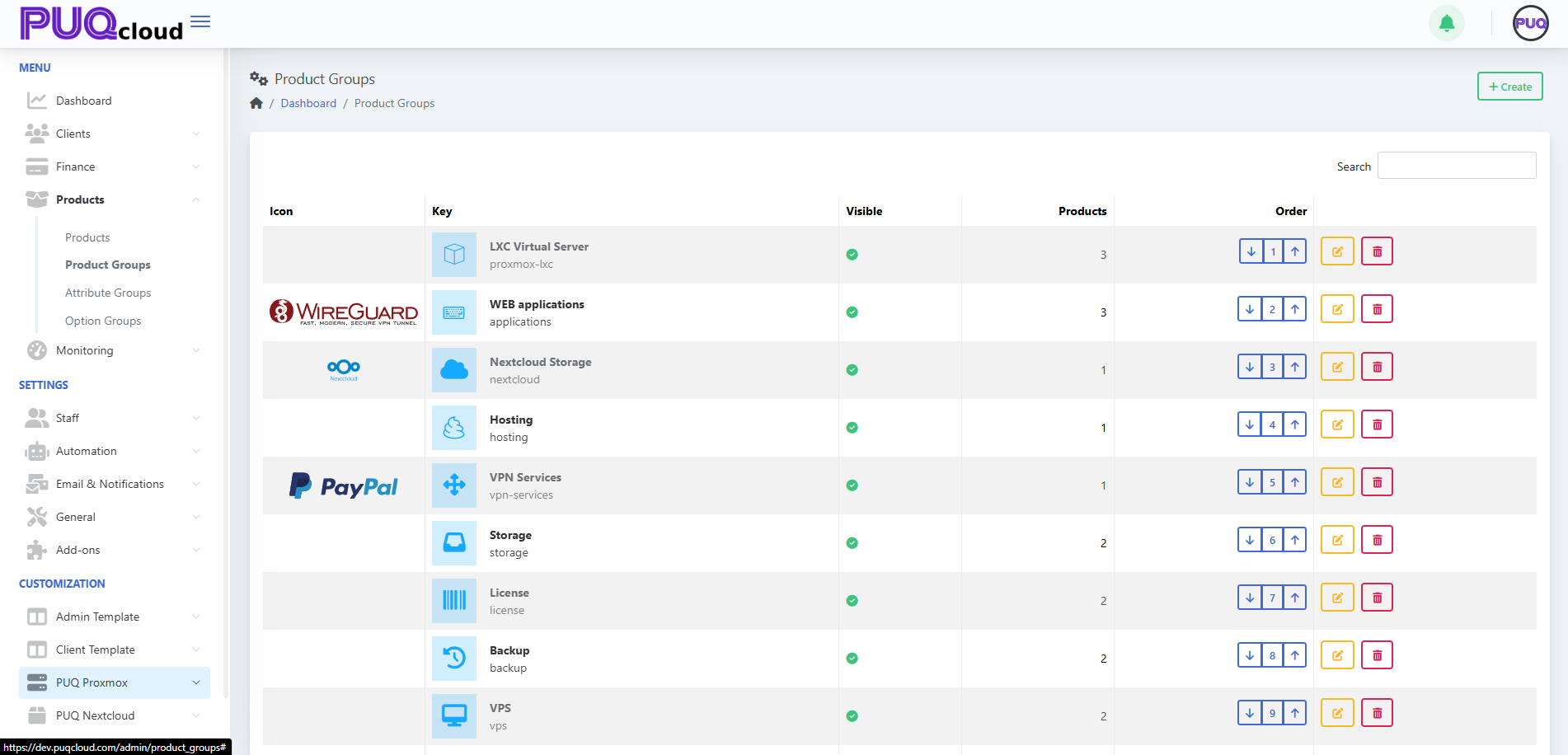Edit the Hosting group

pos(1337,424)
